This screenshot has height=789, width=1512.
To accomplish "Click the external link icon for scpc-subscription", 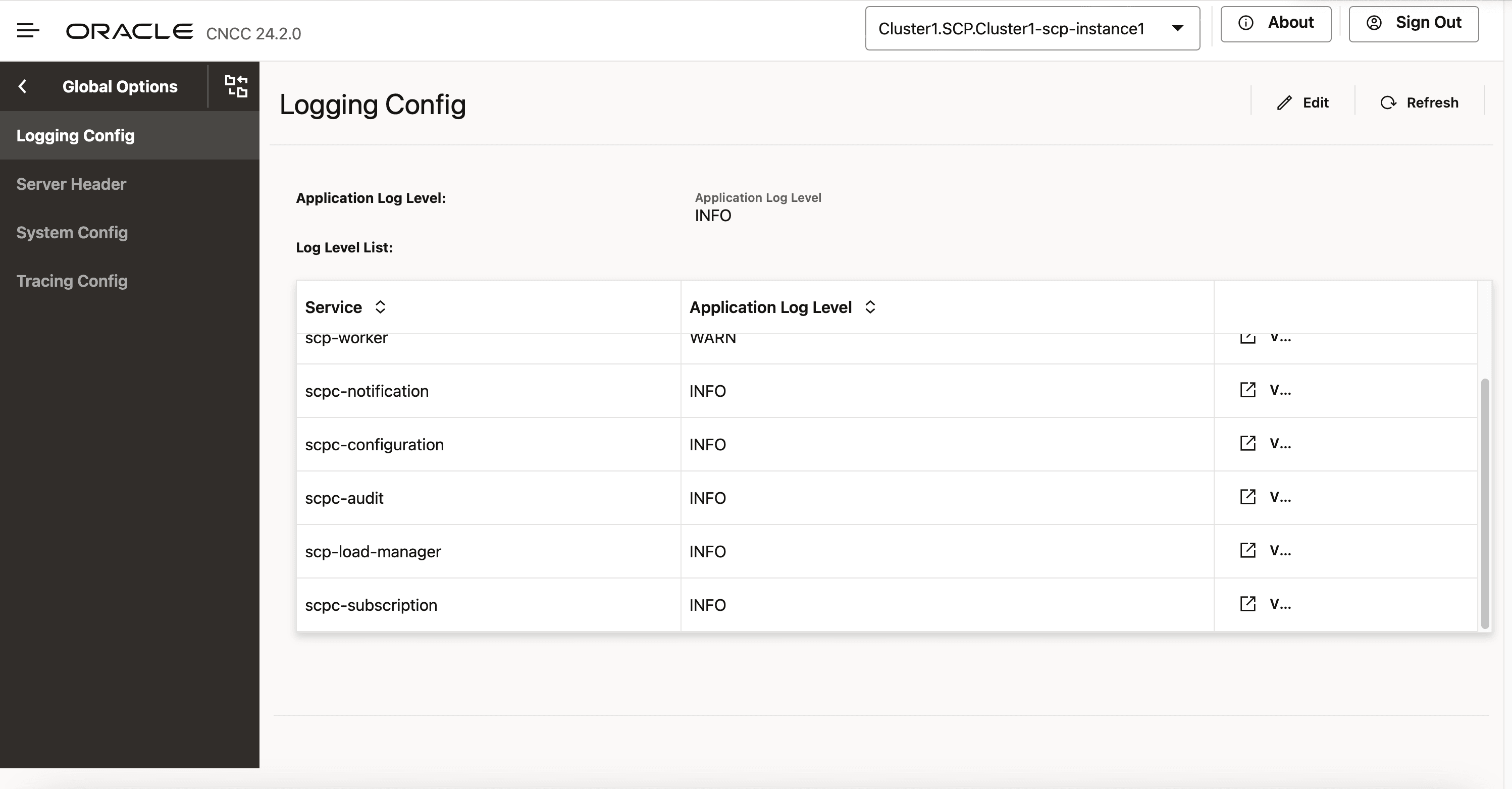I will (x=1248, y=604).
